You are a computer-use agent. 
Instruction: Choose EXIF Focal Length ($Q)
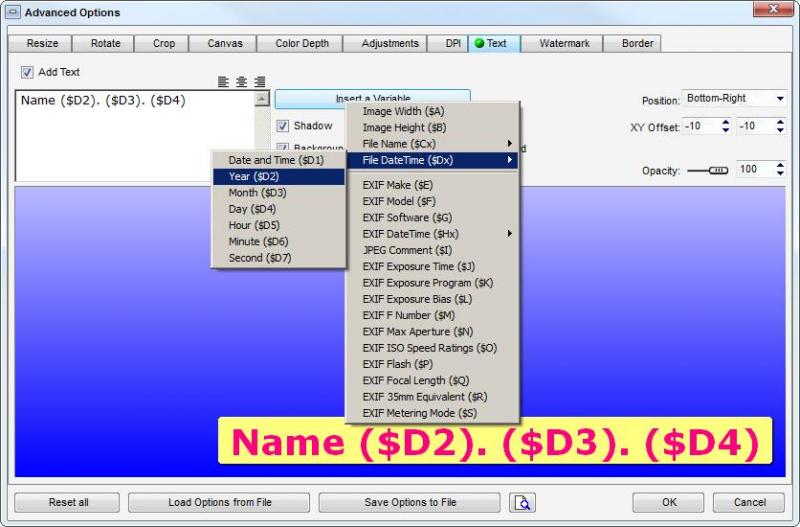432,381
